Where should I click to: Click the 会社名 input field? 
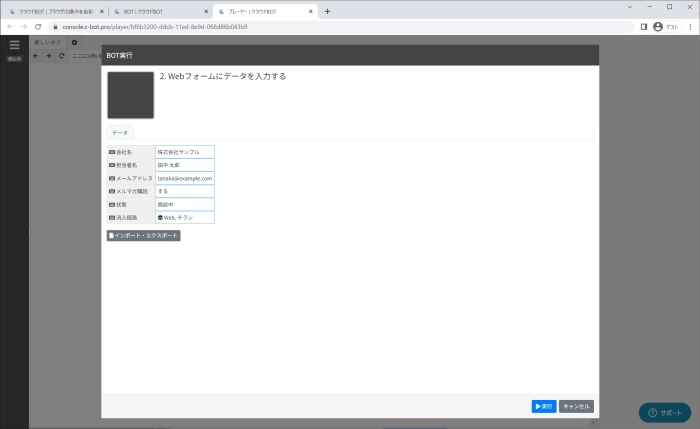tap(185, 152)
